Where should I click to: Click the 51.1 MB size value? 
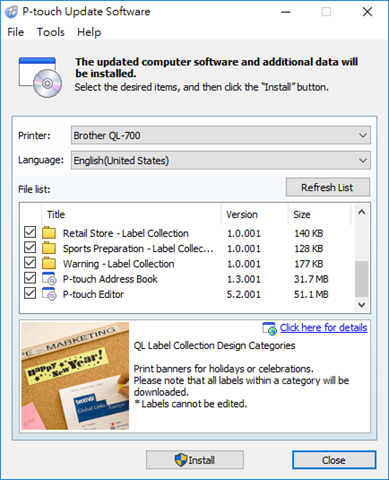(311, 294)
